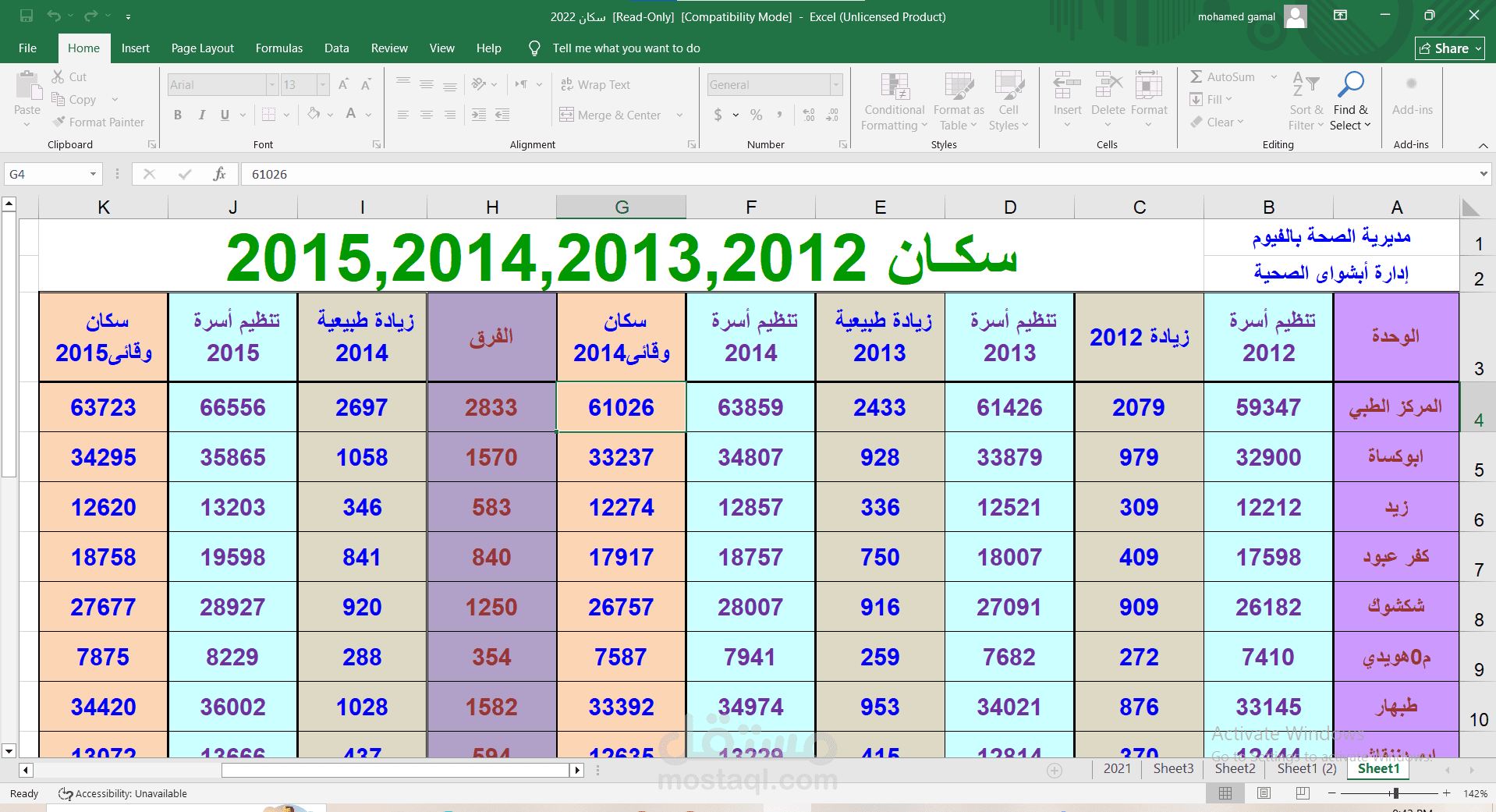Click Format as Table button

pyautogui.click(x=959, y=101)
